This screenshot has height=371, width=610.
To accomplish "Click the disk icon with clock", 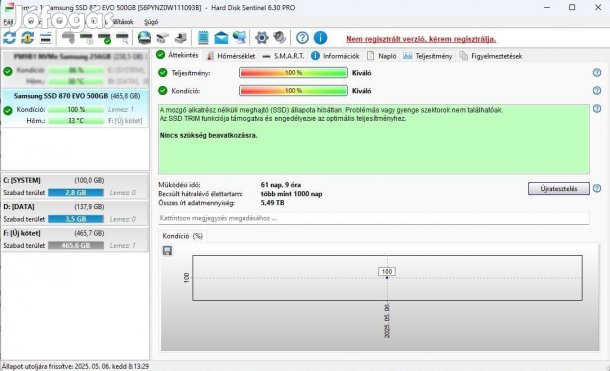I will [86, 38].
